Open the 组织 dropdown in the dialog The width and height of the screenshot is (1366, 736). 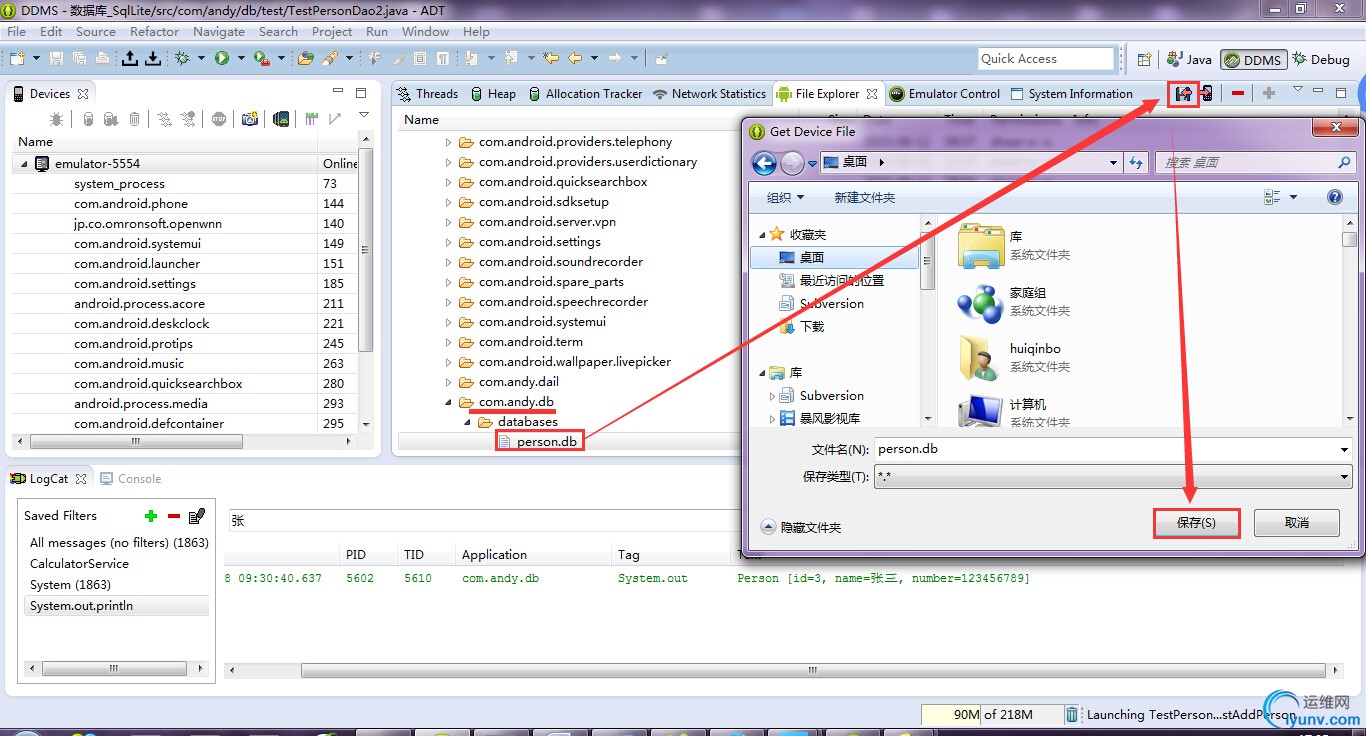click(x=786, y=197)
